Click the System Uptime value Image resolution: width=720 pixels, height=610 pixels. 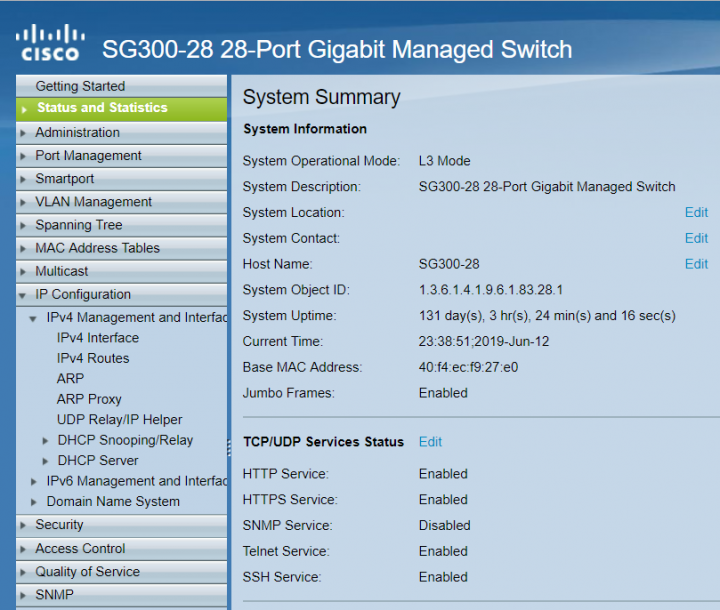click(547, 316)
